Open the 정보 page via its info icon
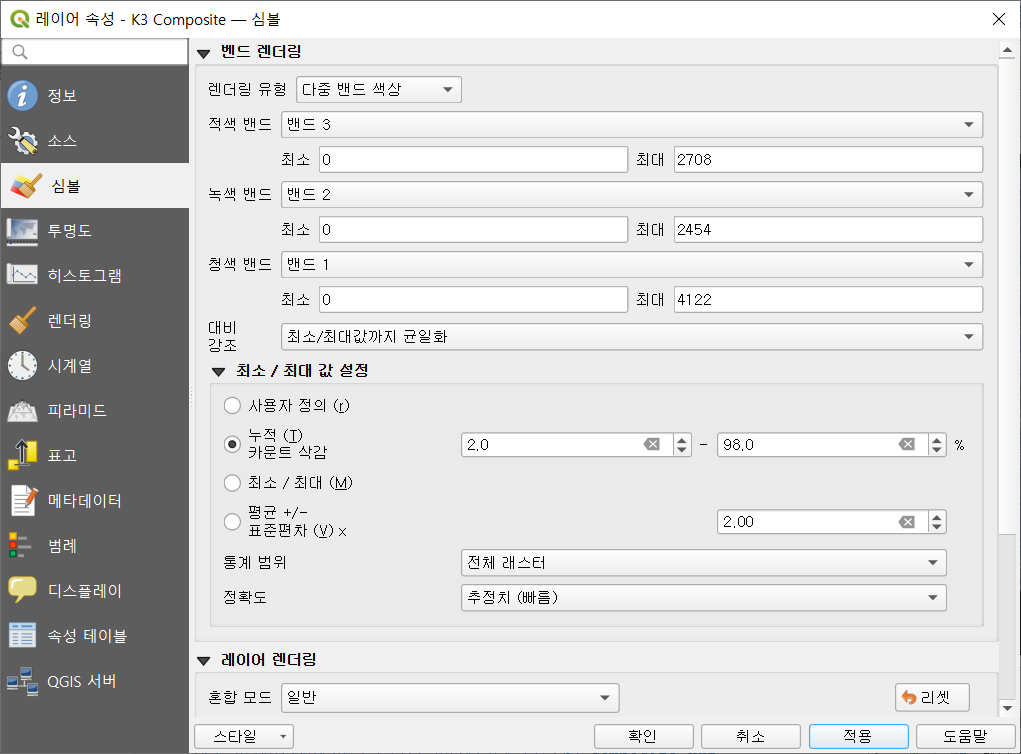 pos(23,96)
